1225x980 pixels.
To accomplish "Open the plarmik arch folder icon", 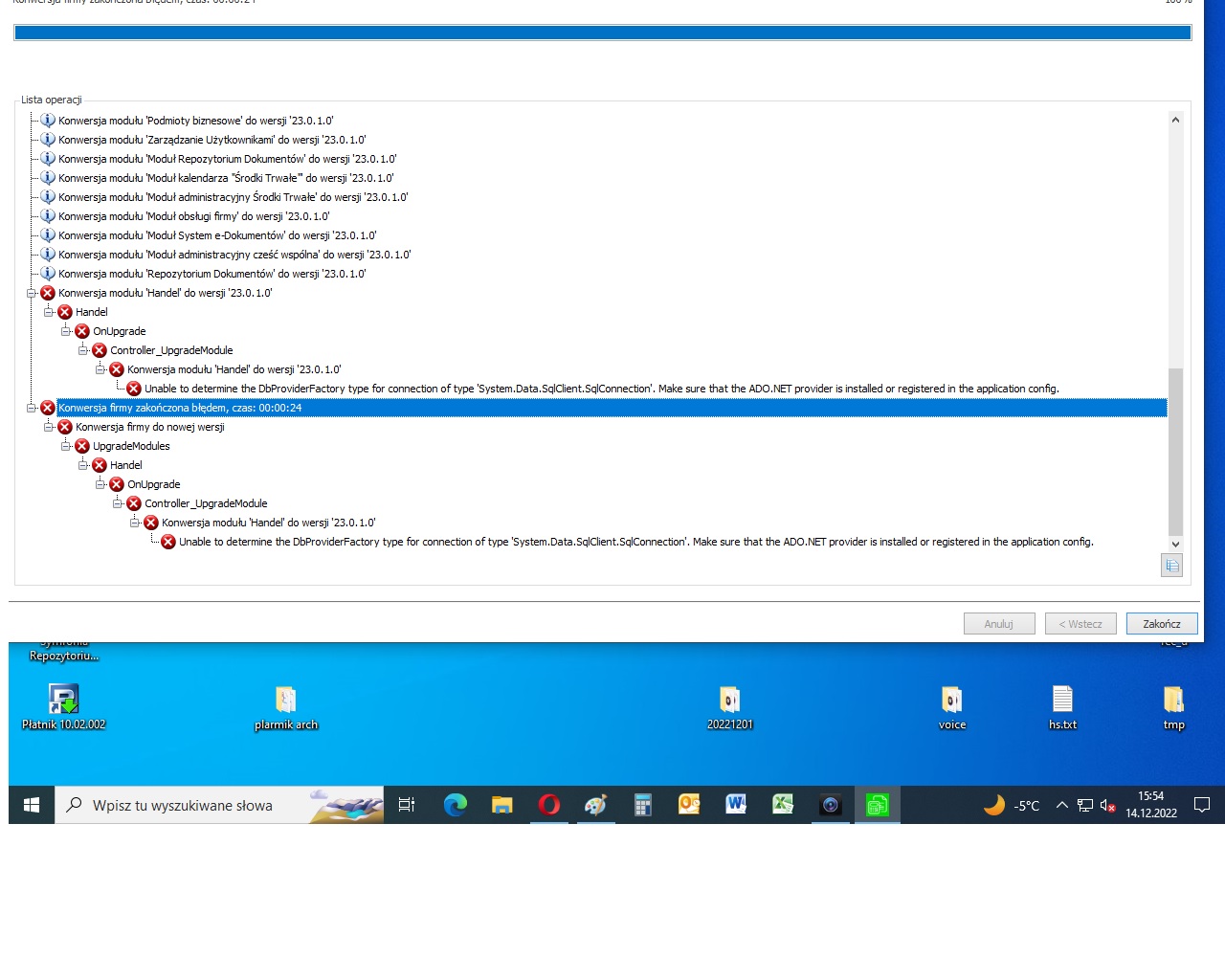I will (285, 701).
